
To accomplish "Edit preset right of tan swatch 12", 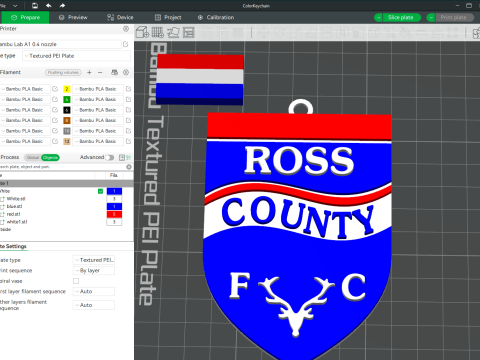I will (x=128, y=141).
